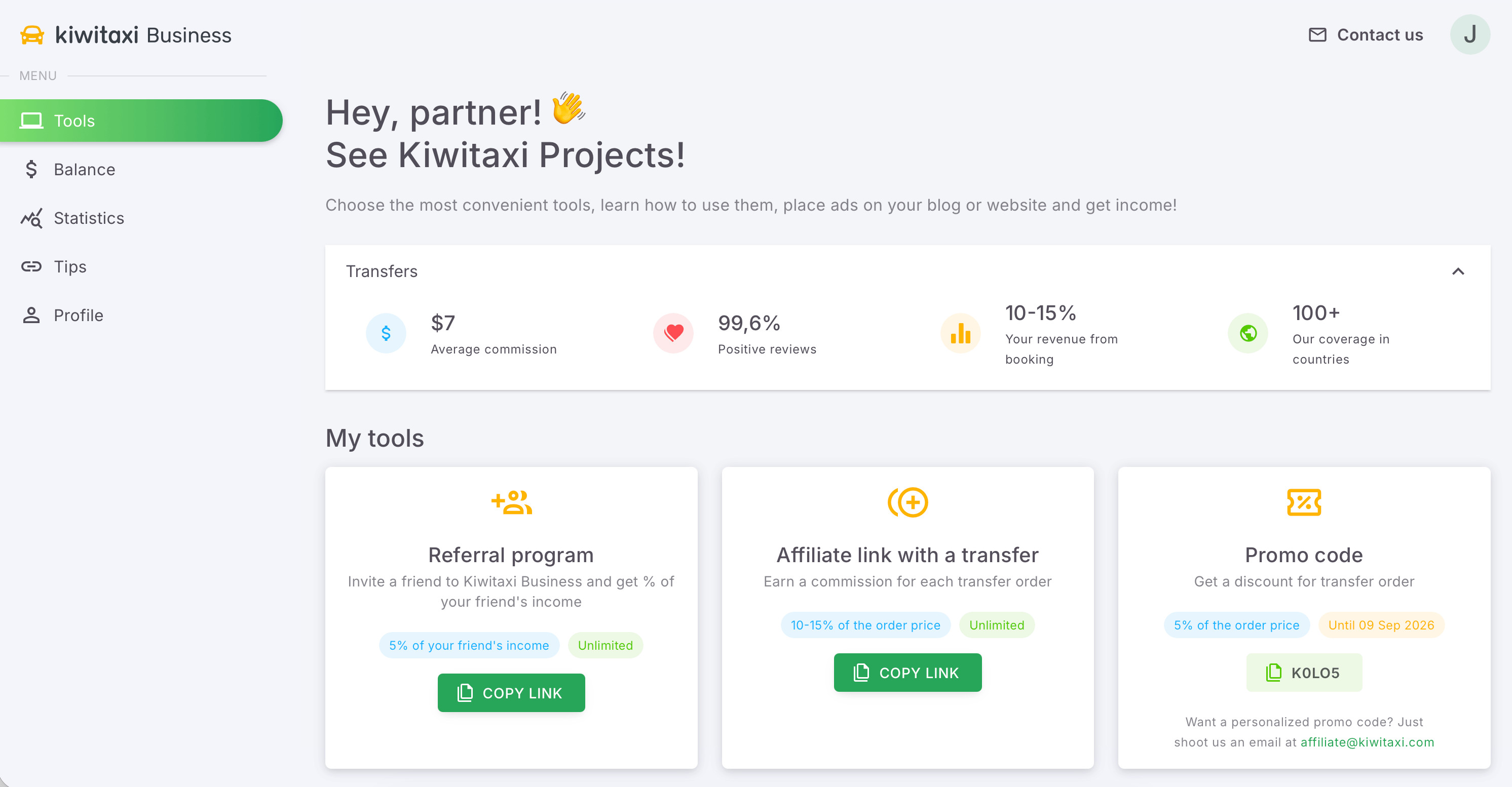Open the affiliate@kiwitaxi.com email link
1512x787 pixels.
[1367, 742]
